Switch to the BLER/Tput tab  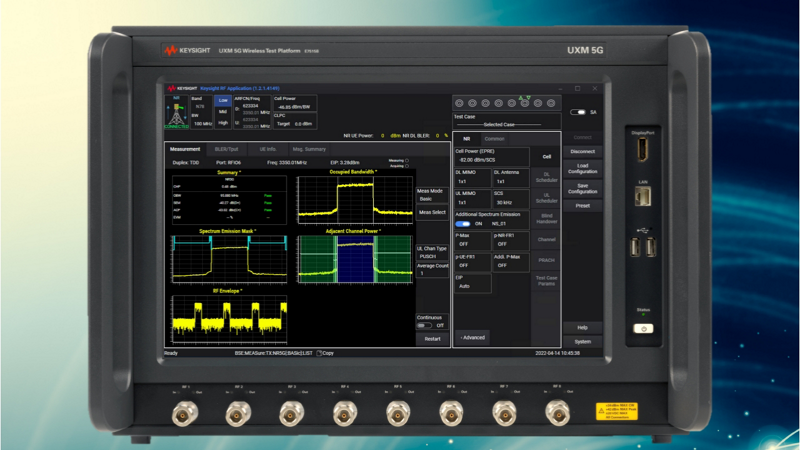(x=226, y=149)
